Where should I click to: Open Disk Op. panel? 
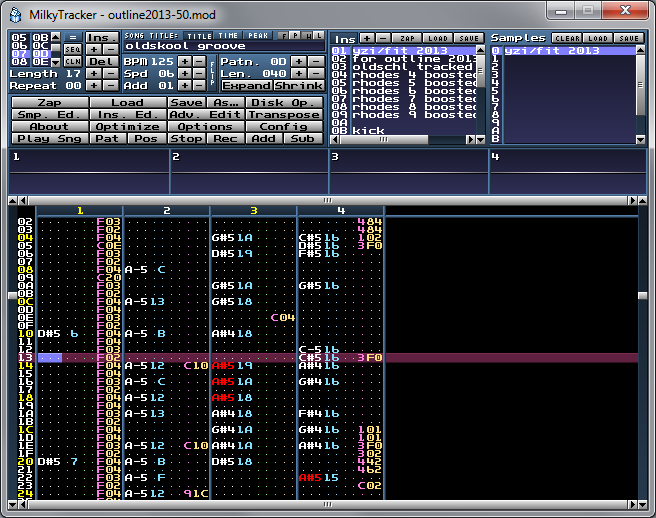click(284, 103)
